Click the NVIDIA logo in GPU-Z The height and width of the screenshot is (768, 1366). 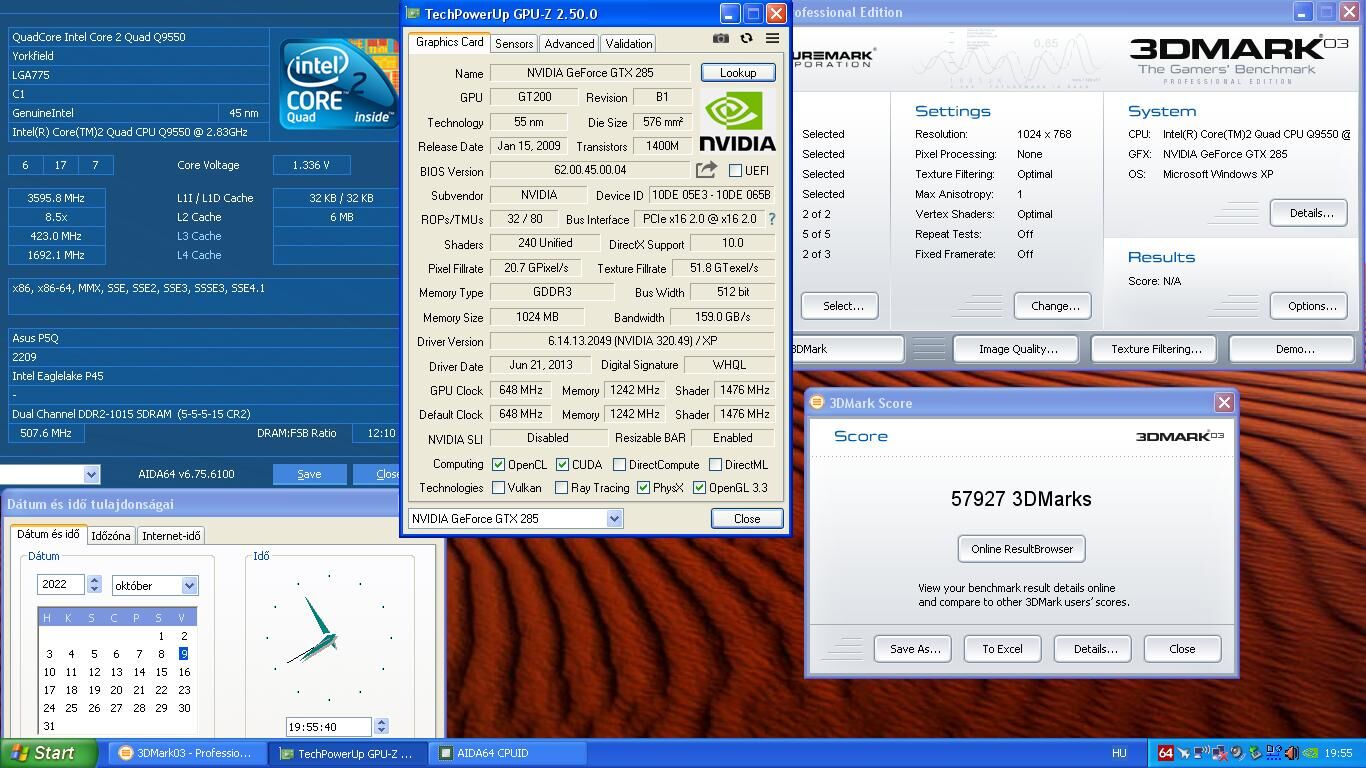point(737,120)
